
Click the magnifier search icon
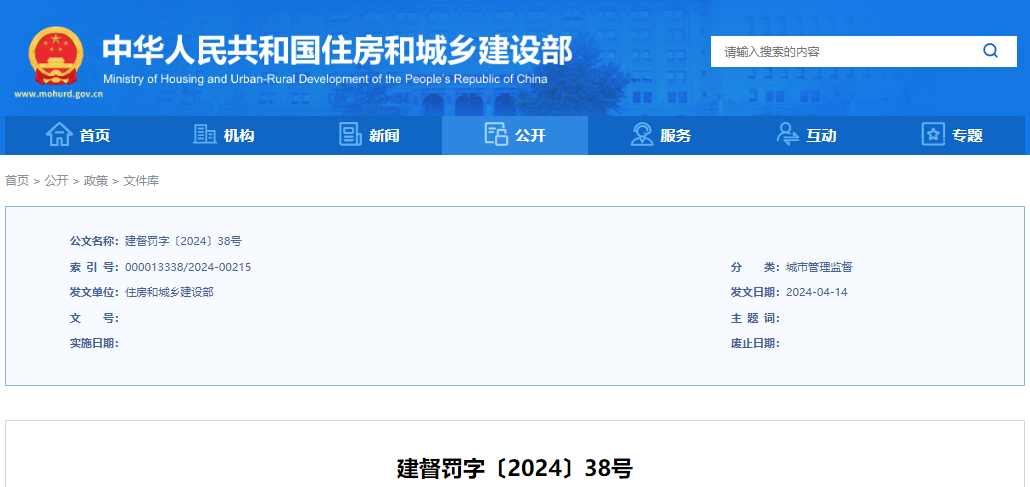pyautogui.click(x=990, y=51)
